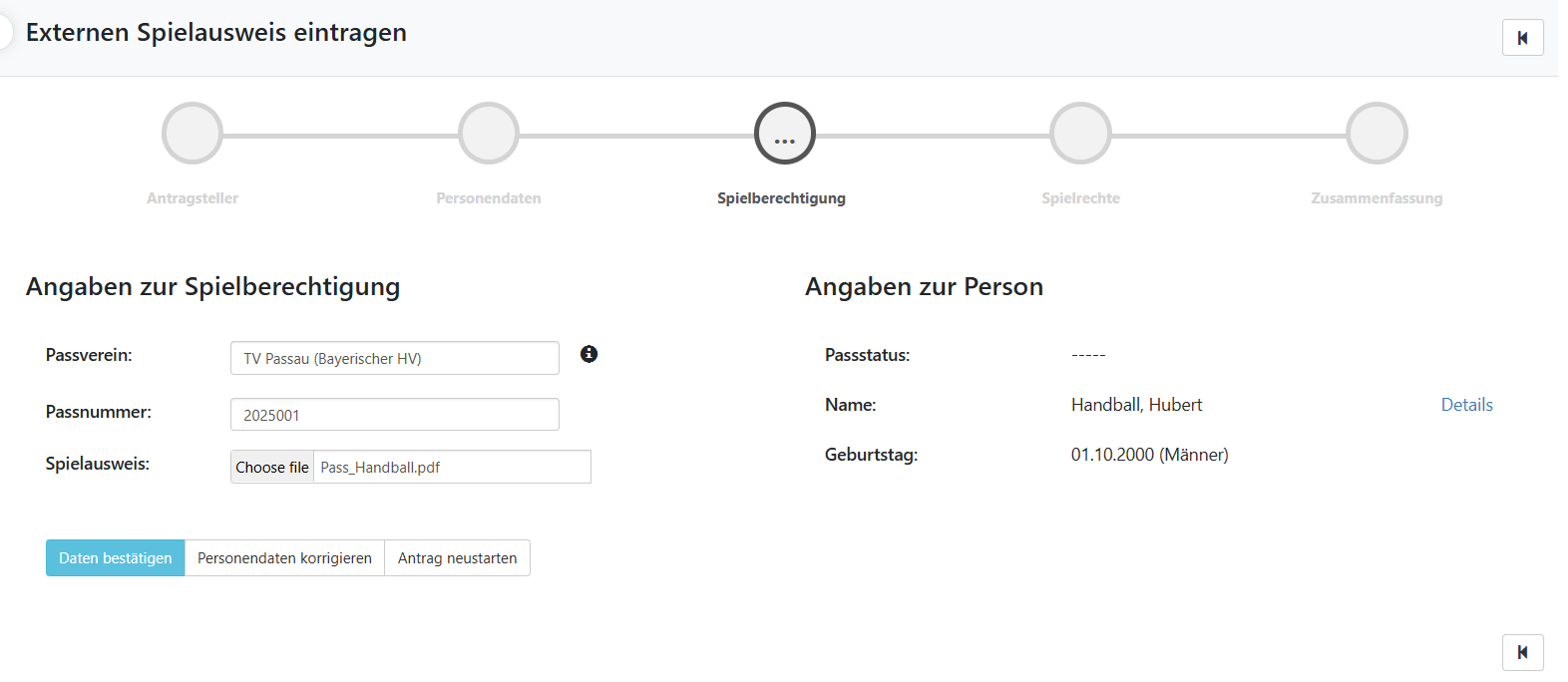1568x682 pixels.
Task: Click into the Passnummer input field
Action: click(395, 415)
